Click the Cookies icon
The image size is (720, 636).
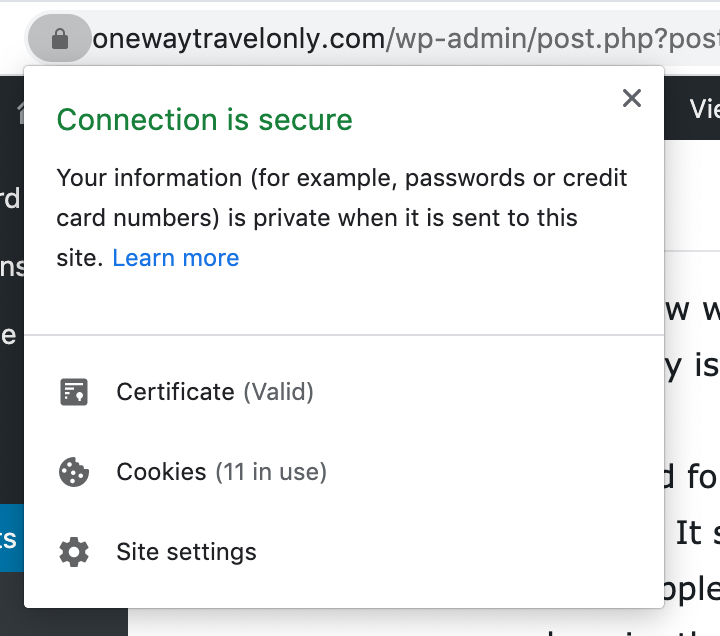click(x=74, y=472)
